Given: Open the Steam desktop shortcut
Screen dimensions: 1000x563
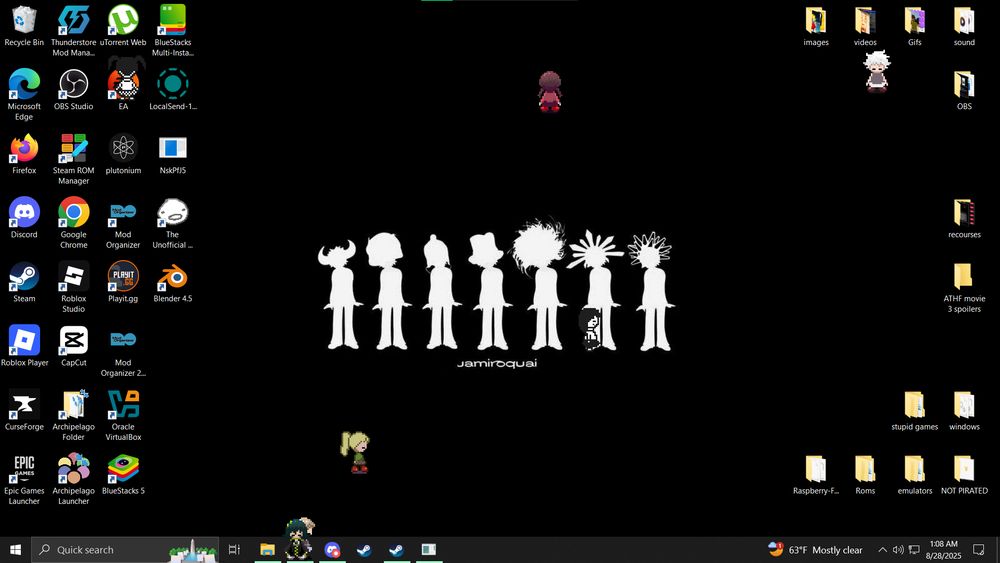Looking at the screenshot, I should 24,282.
